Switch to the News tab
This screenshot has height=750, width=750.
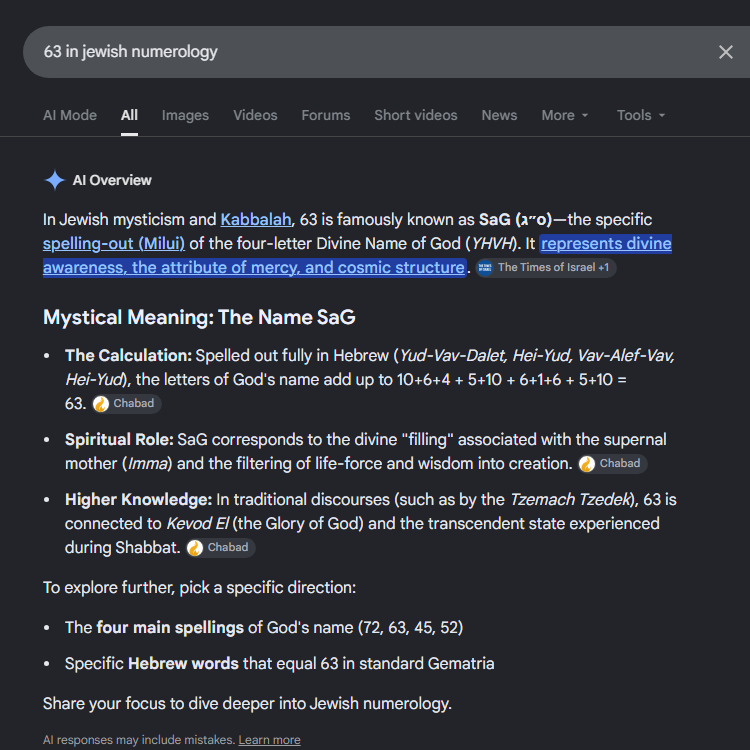pyautogui.click(x=499, y=115)
